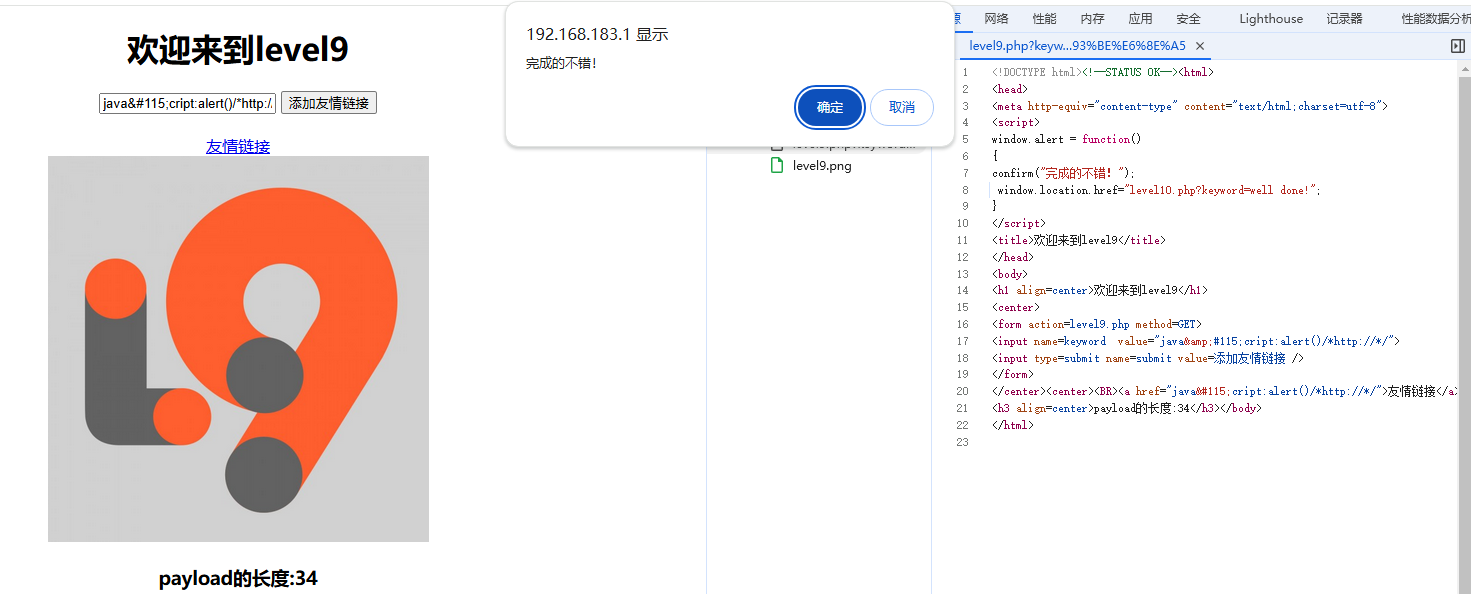This screenshot has height=594, width=1471.
Task: Open the Lighthouse tab in DevTools
Action: click(x=1271, y=18)
